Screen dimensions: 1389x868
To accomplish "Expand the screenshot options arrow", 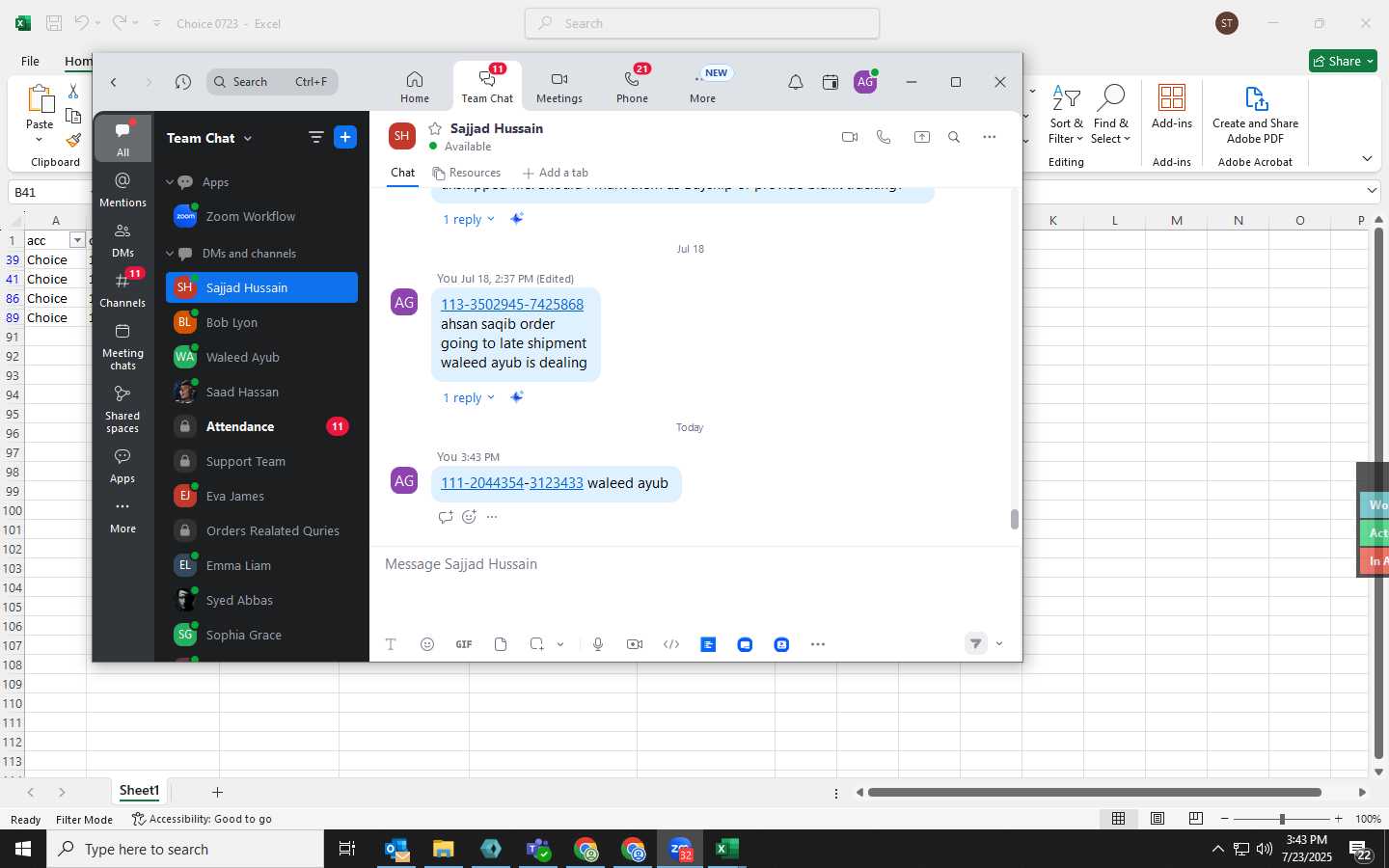I will click(560, 644).
